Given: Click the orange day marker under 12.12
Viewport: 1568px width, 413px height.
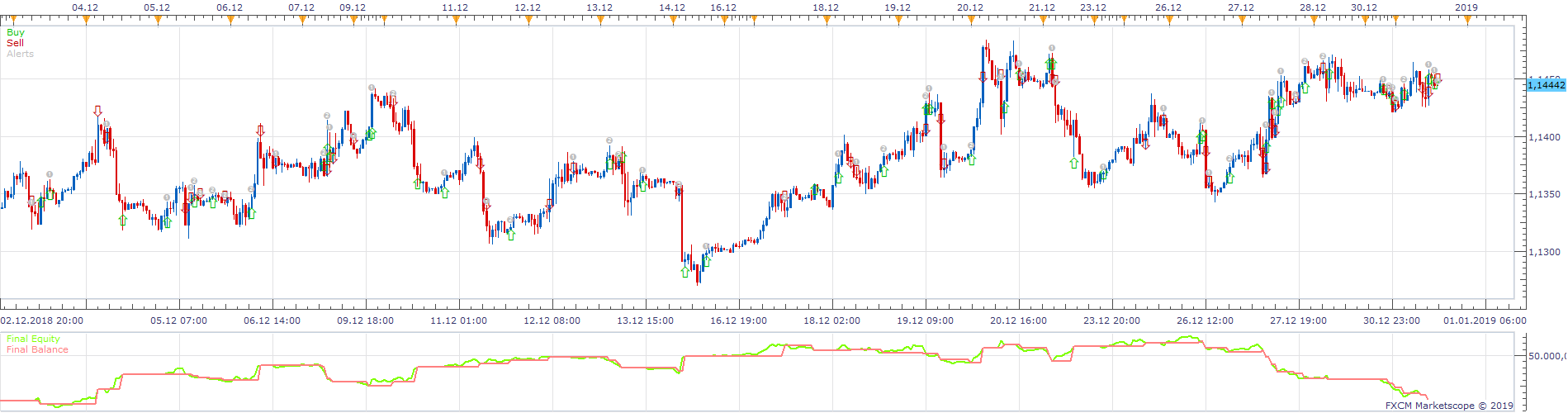Looking at the screenshot, I should [x=528, y=21].
